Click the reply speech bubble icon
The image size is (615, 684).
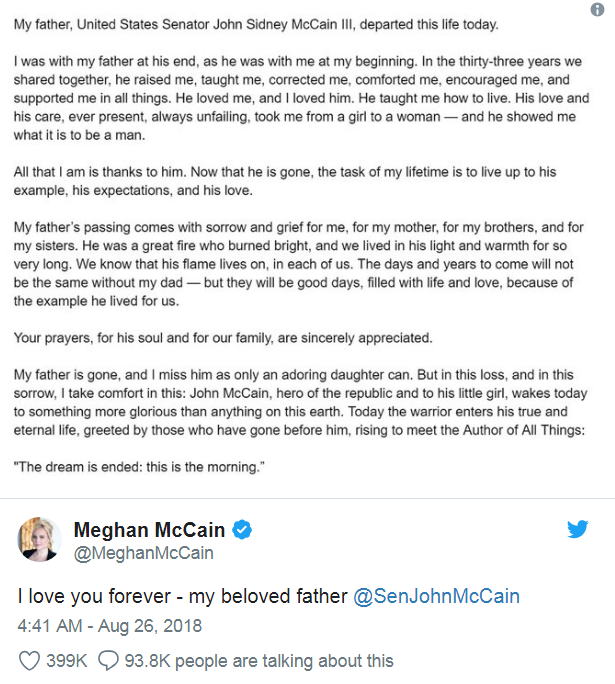pos(108,660)
